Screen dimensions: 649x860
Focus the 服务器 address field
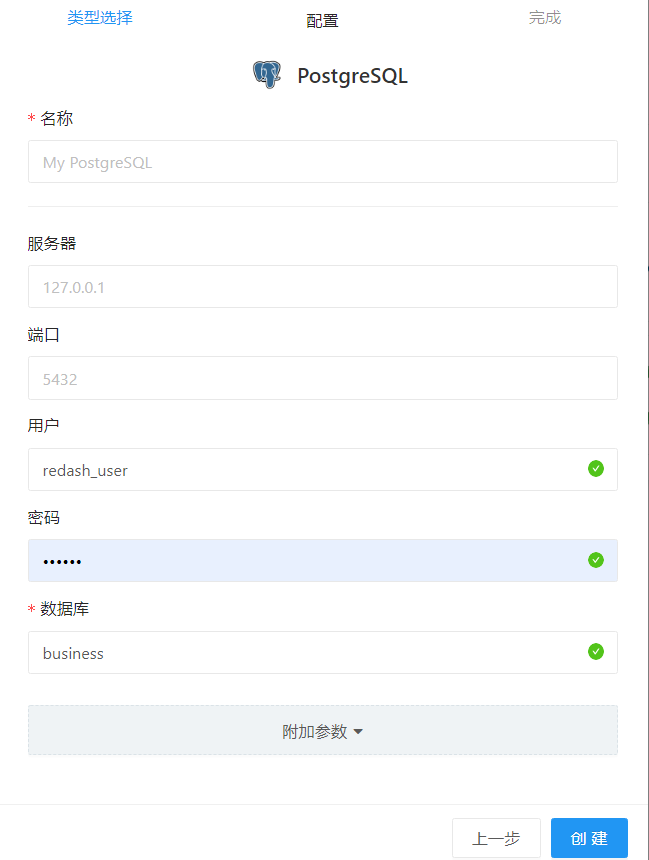324,286
